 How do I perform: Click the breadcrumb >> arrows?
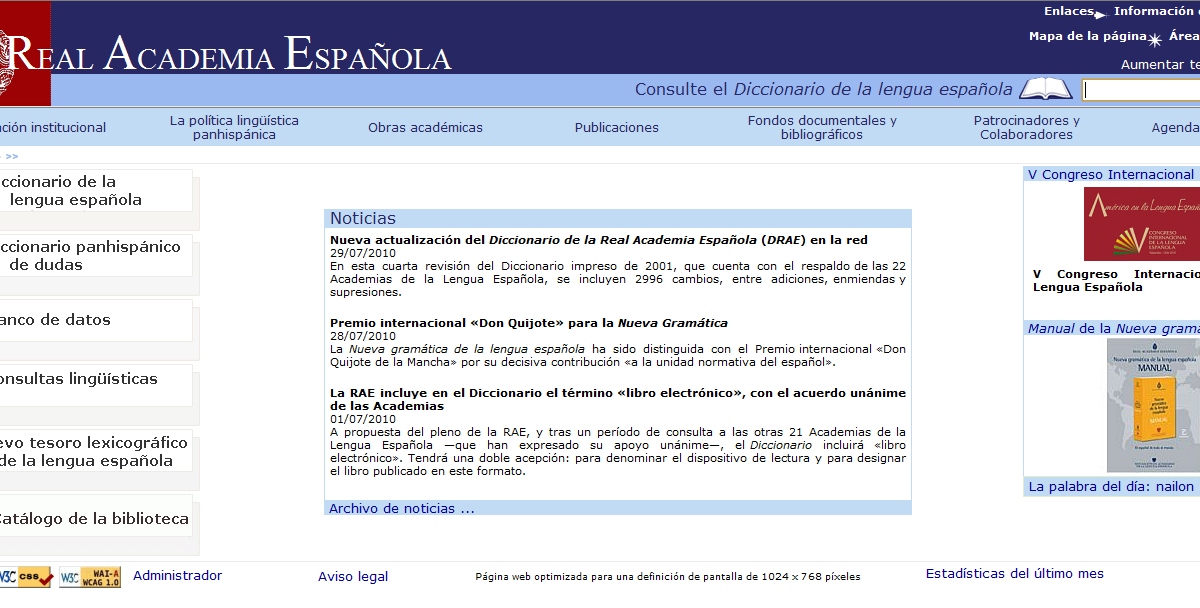pyautogui.click(x=12, y=156)
